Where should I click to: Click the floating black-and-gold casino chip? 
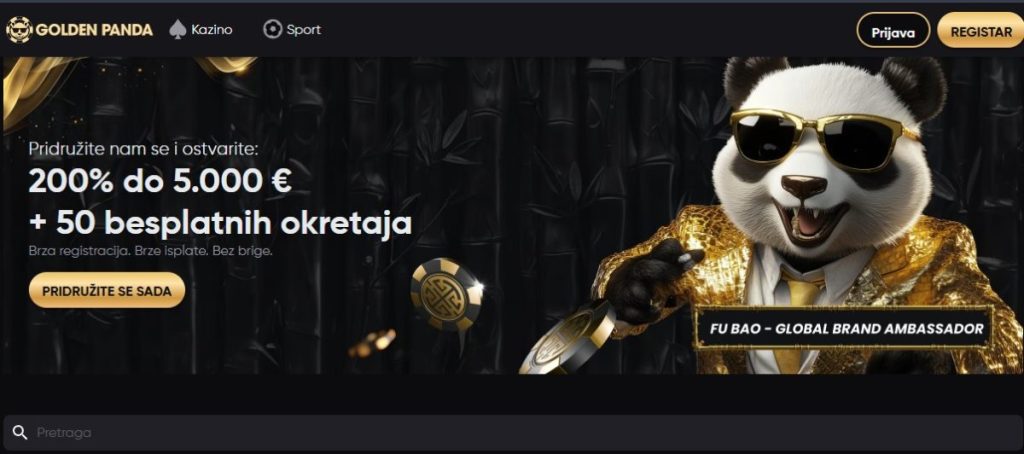(x=447, y=293)
